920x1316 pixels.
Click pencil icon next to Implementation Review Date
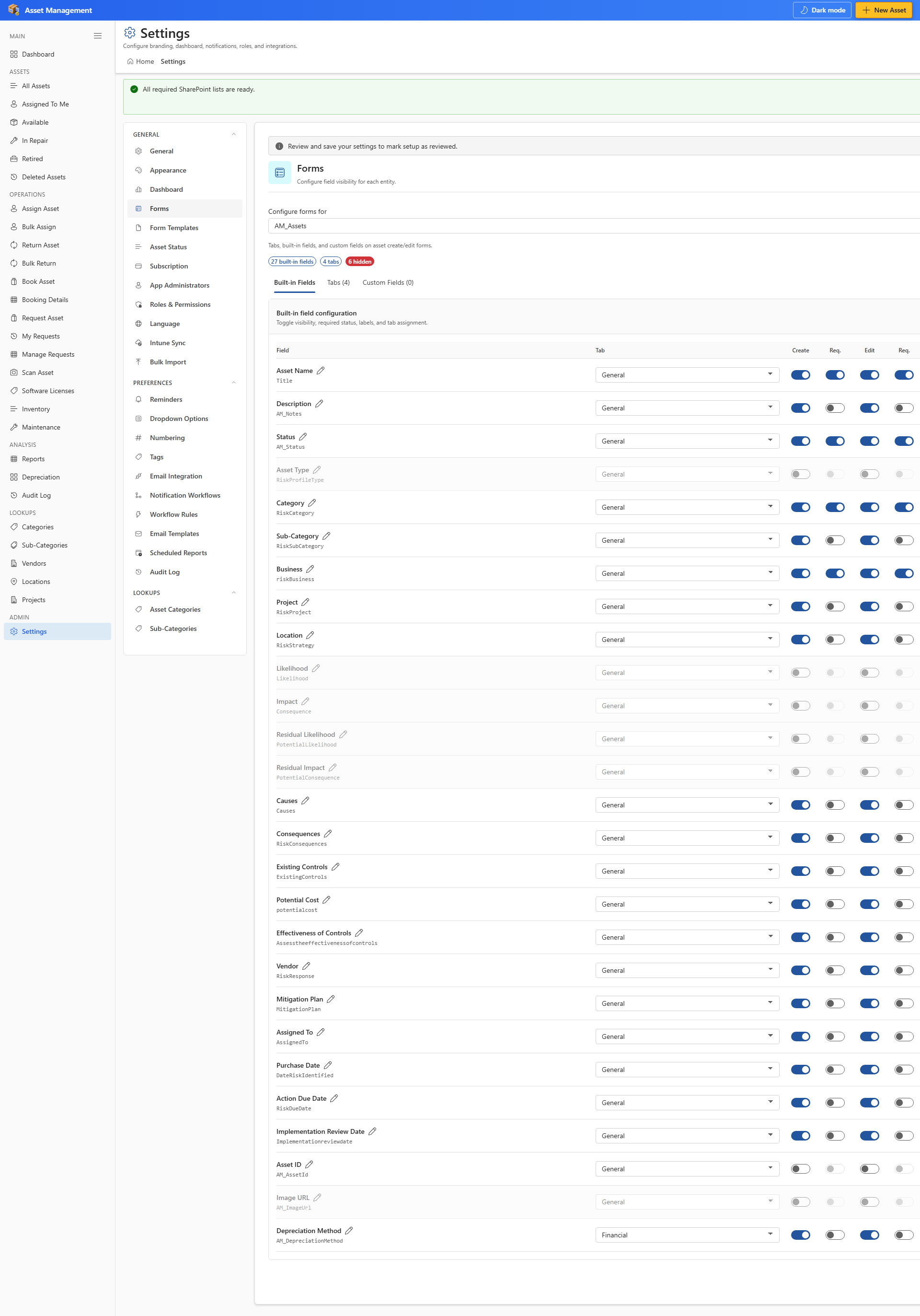tap(372, 1131)
